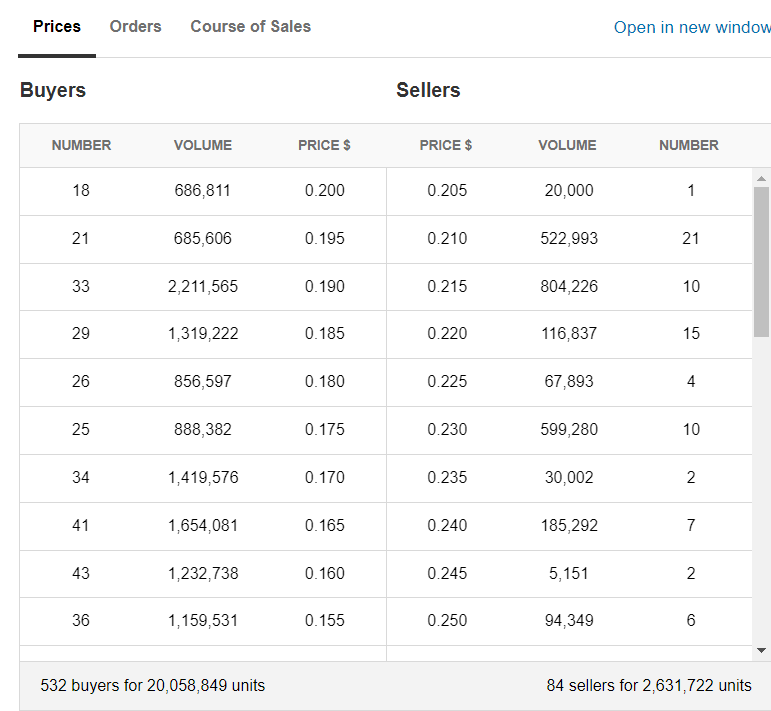Click the vertical scrollbar thumb
This screenshot has height=711, width=771.
pos(761,260)
